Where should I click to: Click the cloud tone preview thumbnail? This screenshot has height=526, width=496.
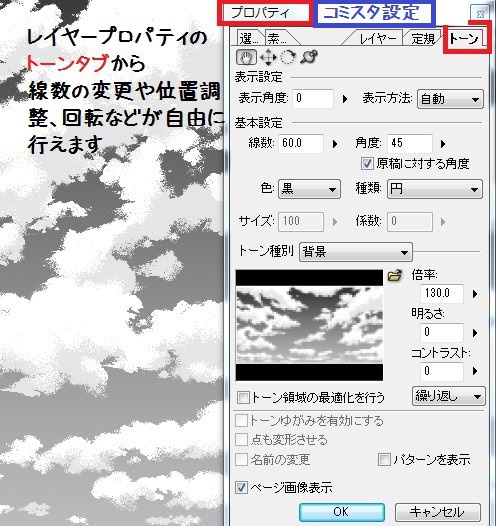click(x=309, y=325)
